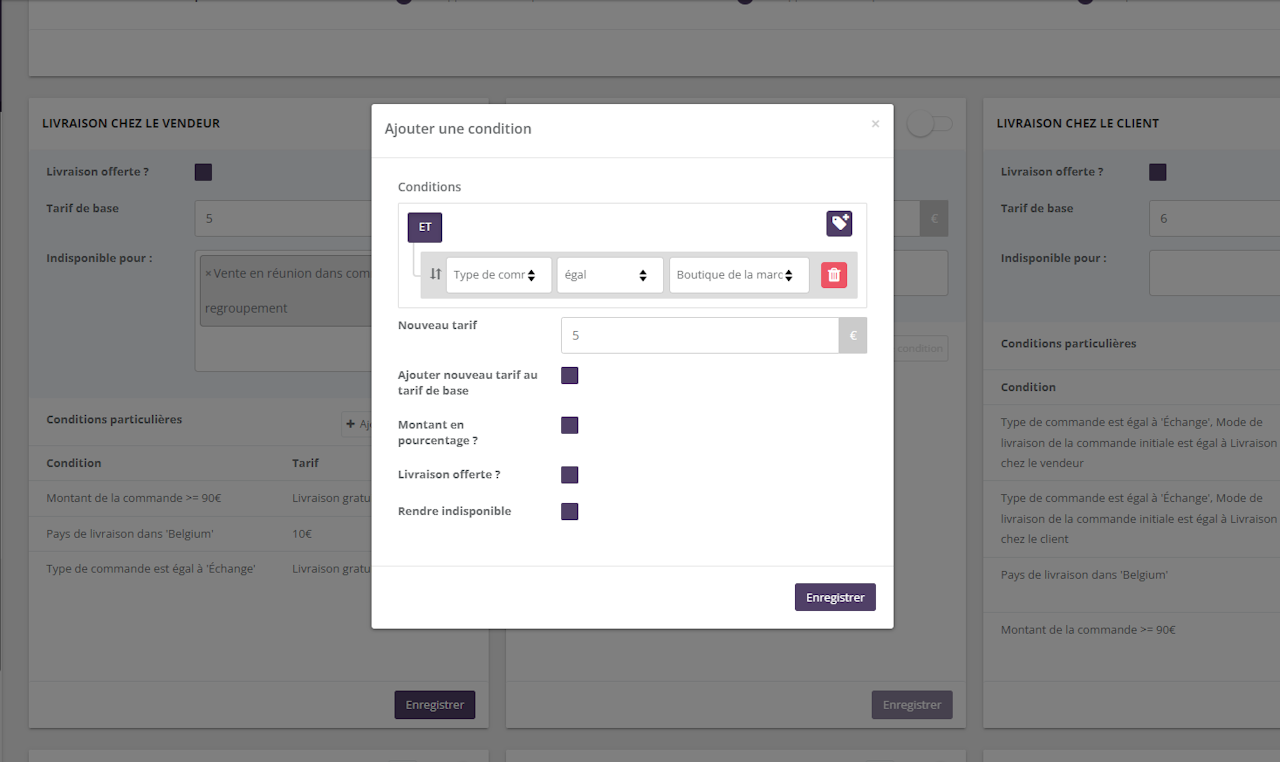
Task: Expand the 'Boutique de la marque' value dropdown
Action: 738,275
